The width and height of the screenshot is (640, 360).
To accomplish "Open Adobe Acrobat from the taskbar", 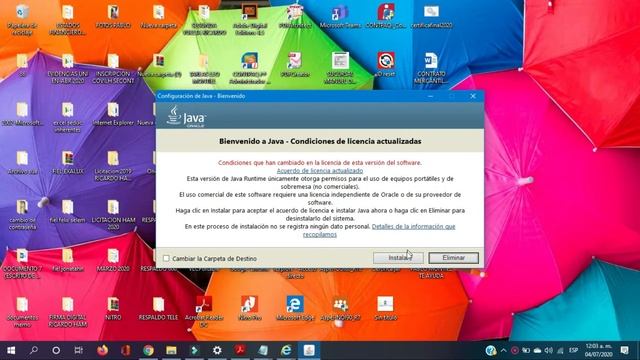I will [240, 350].
